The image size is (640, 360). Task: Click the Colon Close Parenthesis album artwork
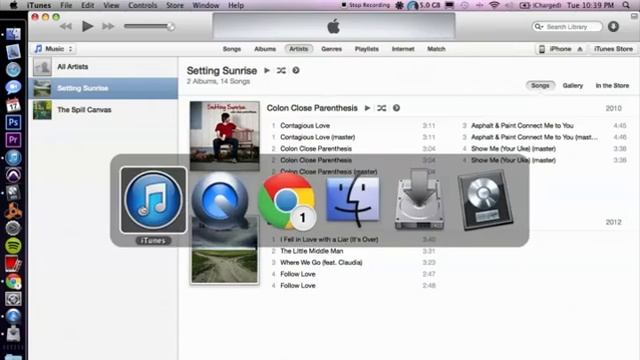(x=224, y=136)
